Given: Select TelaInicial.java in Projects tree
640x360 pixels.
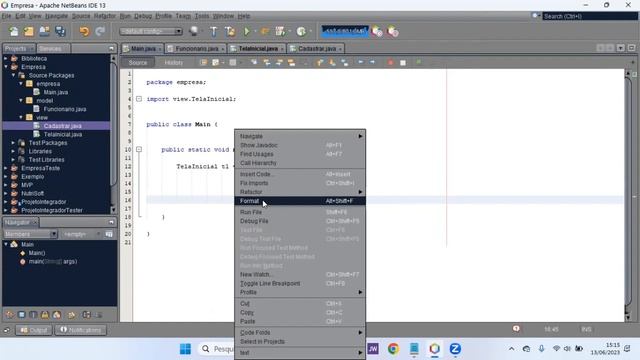Looking at the screenshot, I should 62,134.
